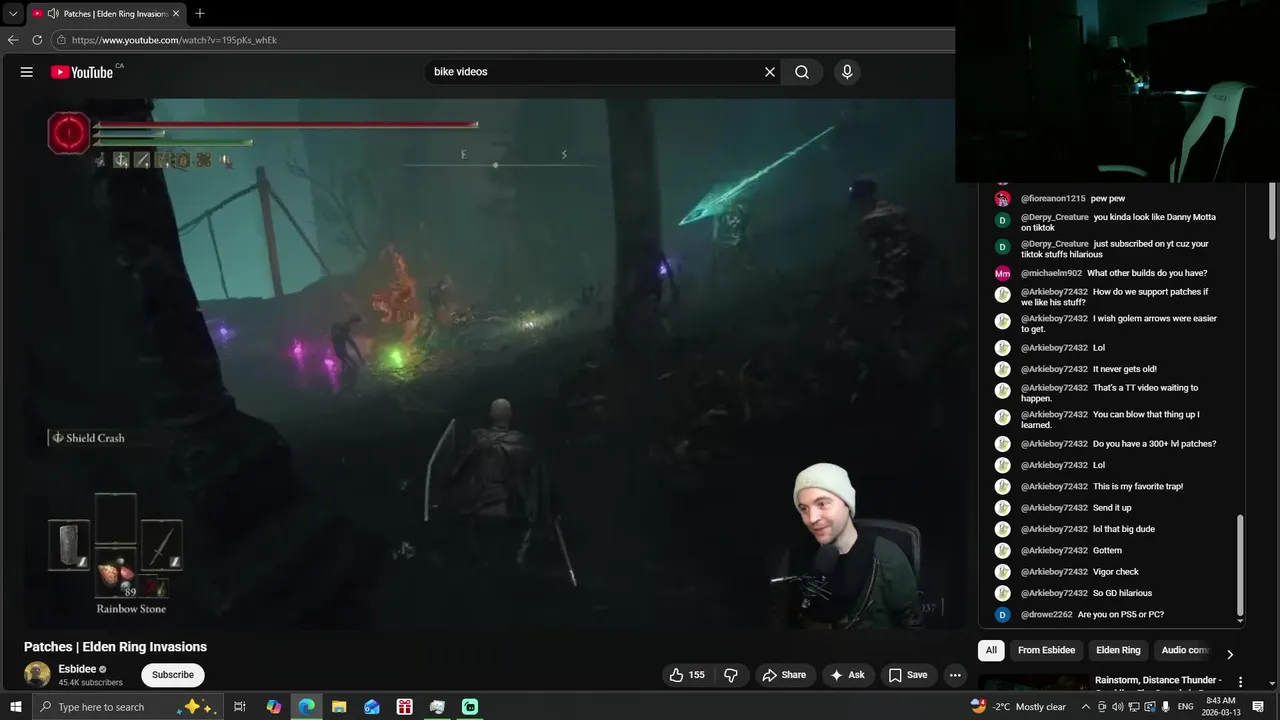Open the Rainstorm, Distance Thunder recommended video
This screenshot has width=1280, height=720.
click(x=1158, y=680)
